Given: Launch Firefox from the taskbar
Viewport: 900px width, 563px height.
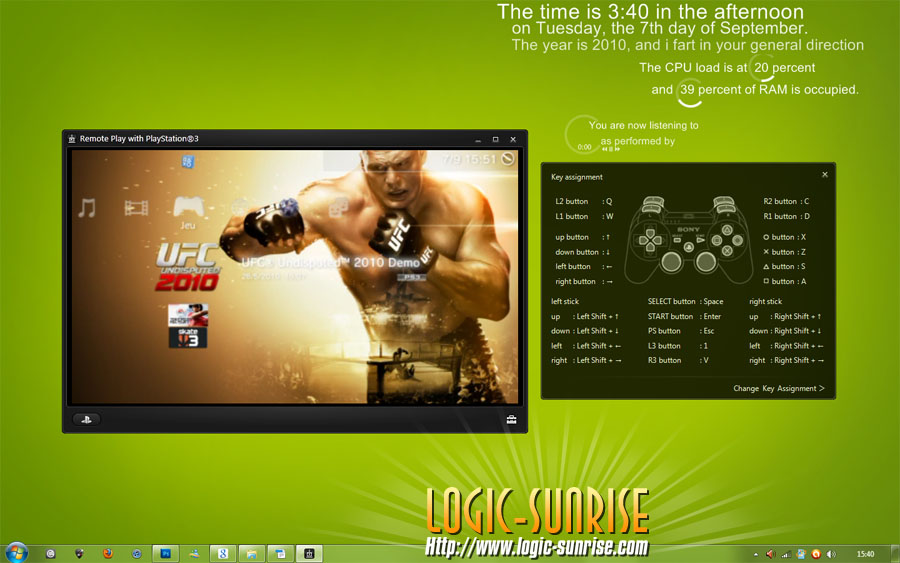Looking at the screenshot, I should coord(107,553).
